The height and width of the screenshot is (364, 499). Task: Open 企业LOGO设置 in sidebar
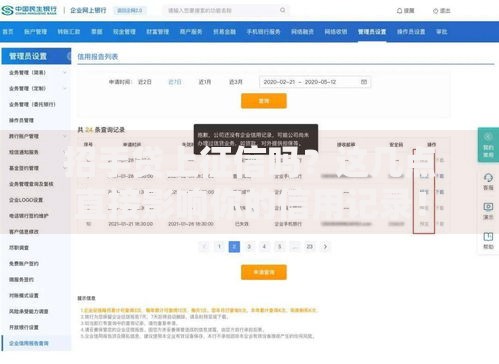click(26, 200)
